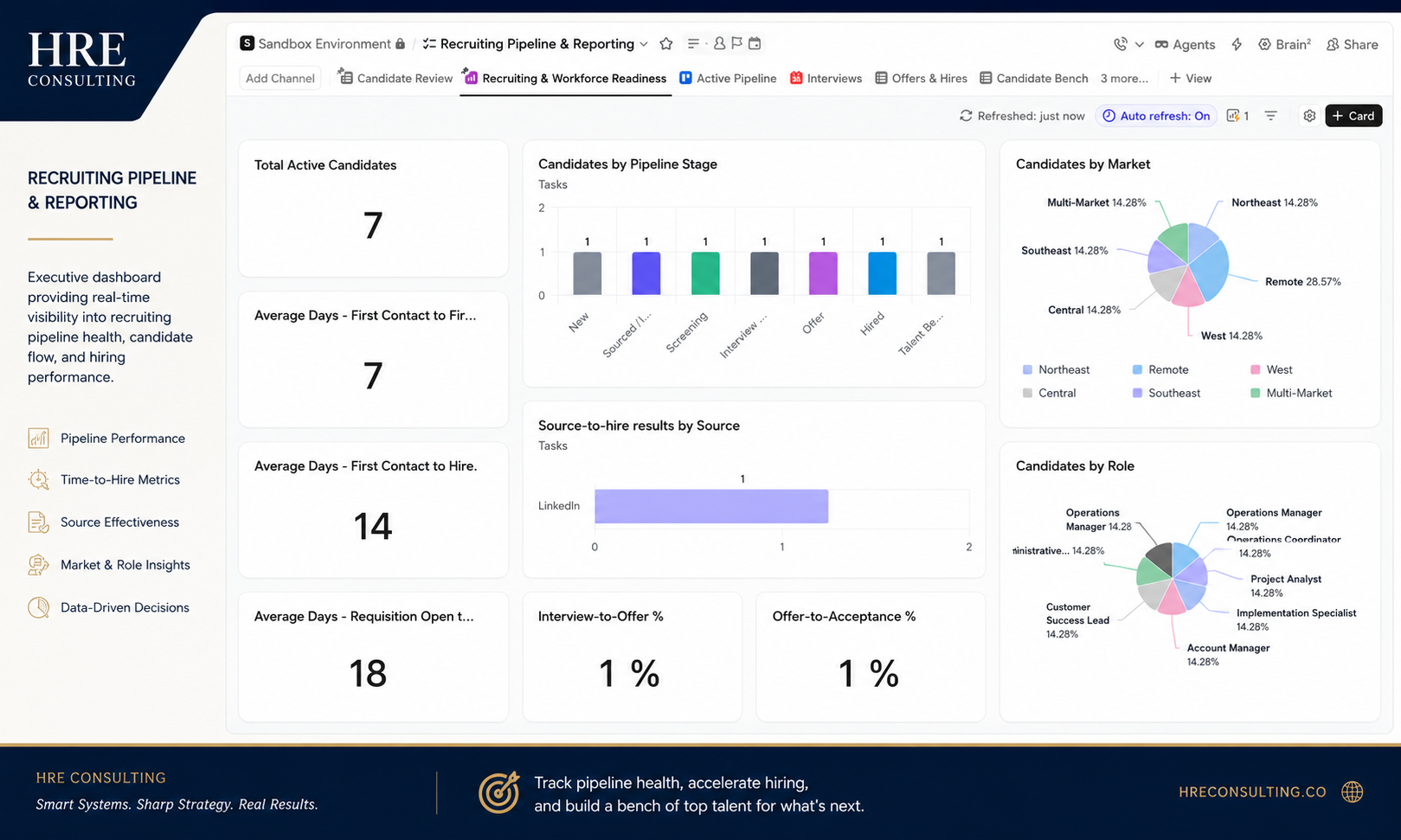Screen dimensions: 1401x840
Task: Click the Sandbox Environment S workspace icon
Action: pos(247,43)
